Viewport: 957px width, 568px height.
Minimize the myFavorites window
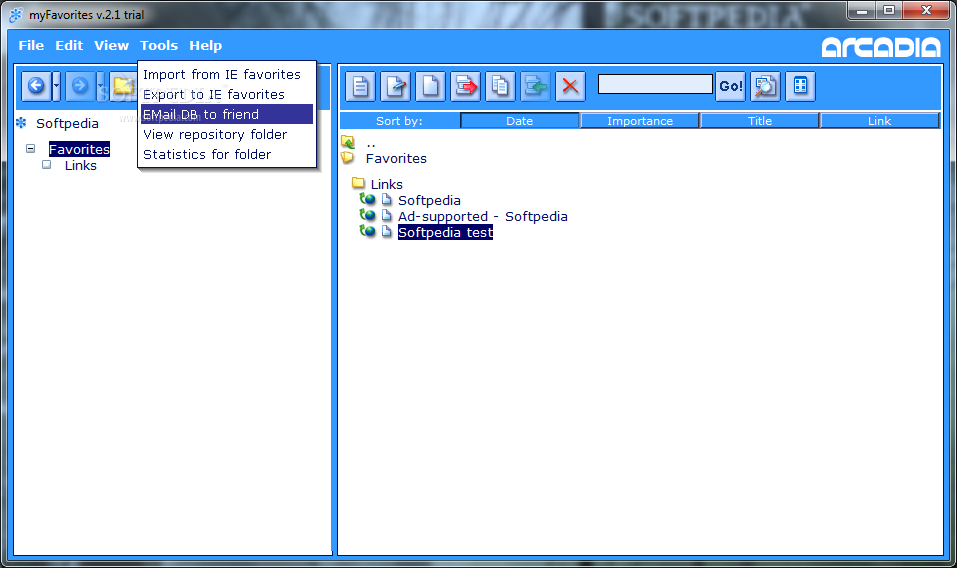pos(862,10)
